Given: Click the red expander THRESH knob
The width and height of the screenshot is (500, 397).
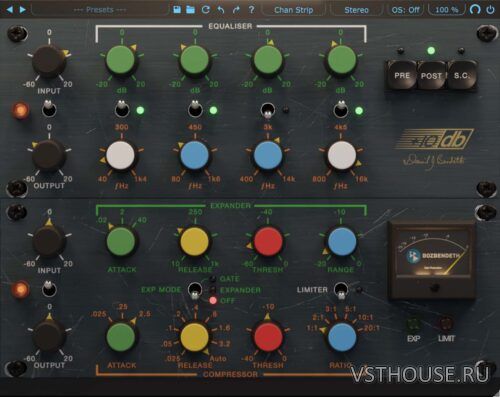Looking at the screenshot, I should coord(268,241).
